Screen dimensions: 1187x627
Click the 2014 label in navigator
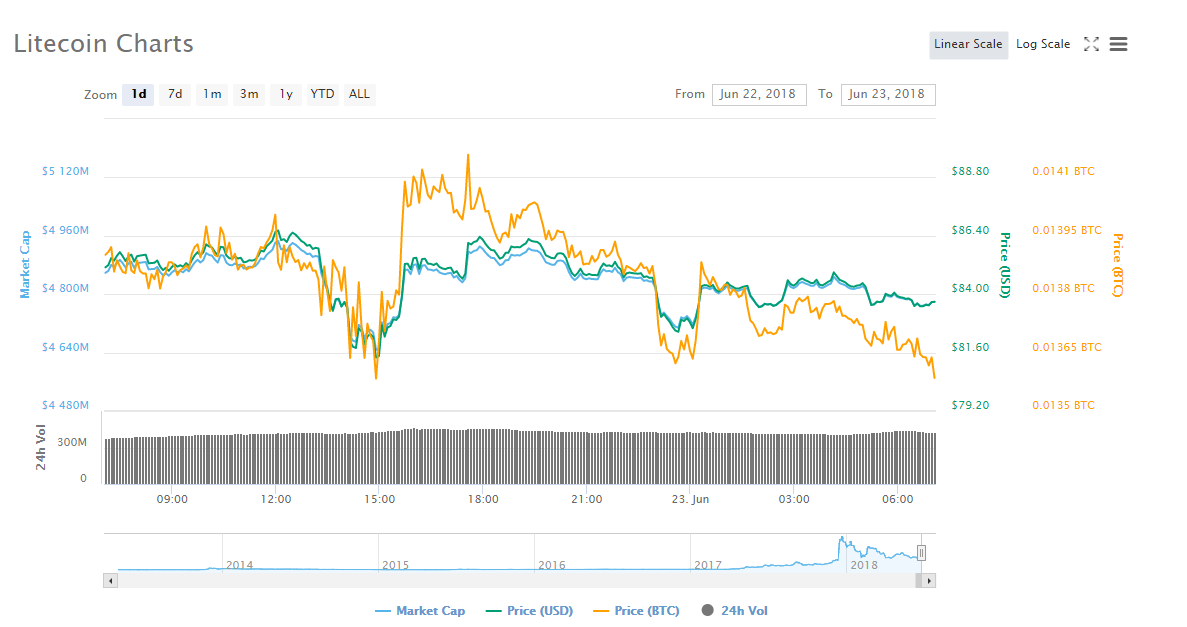tap(239, 565)
